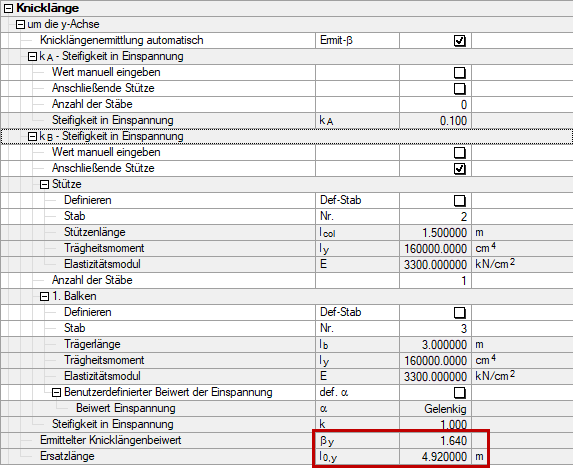
Task: Select βy value 1.640
Action: (435, 441)
